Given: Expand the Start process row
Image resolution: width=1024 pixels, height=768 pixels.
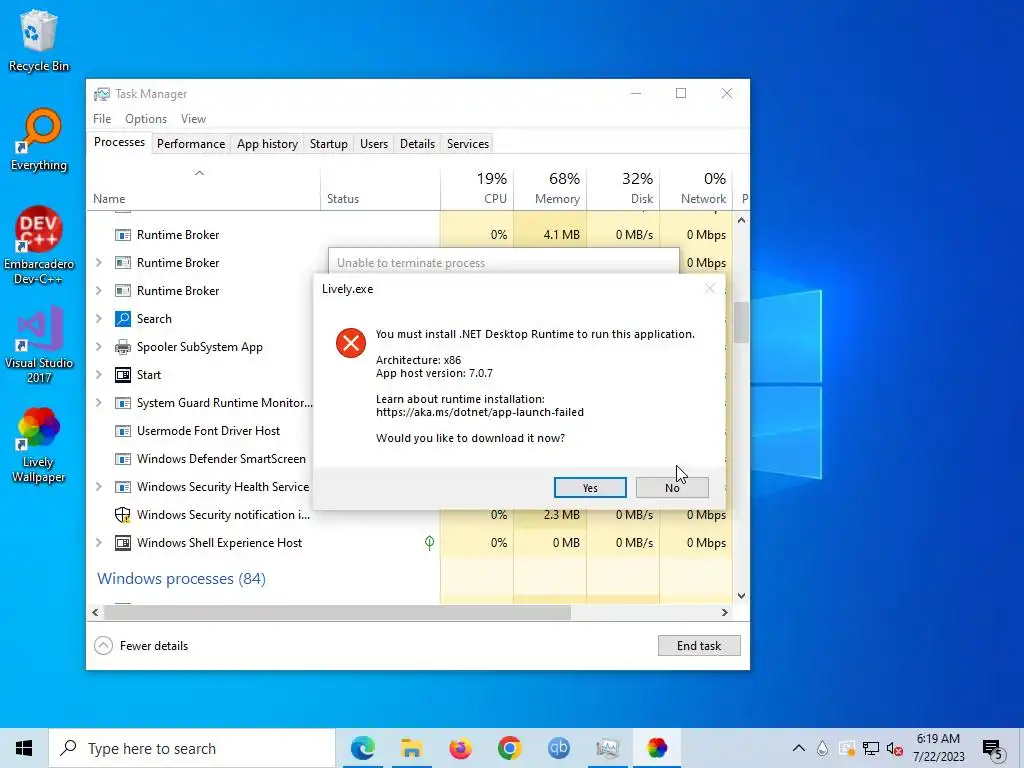Looking at the screenshot, I should 99,375.
